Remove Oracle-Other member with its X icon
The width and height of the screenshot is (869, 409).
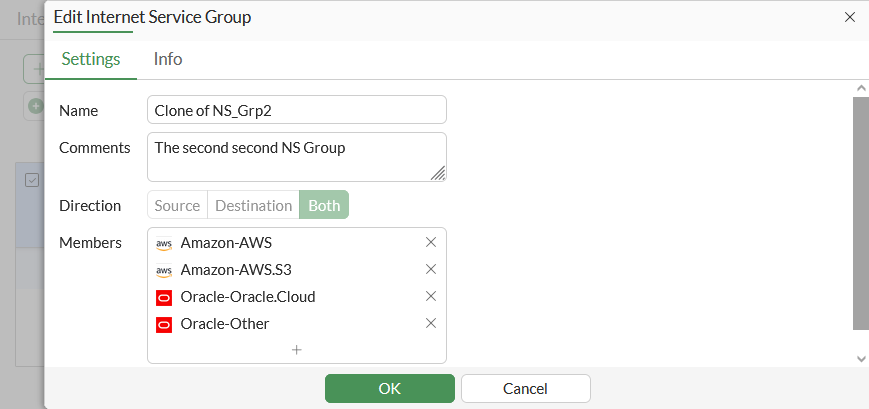pos(431,323)
